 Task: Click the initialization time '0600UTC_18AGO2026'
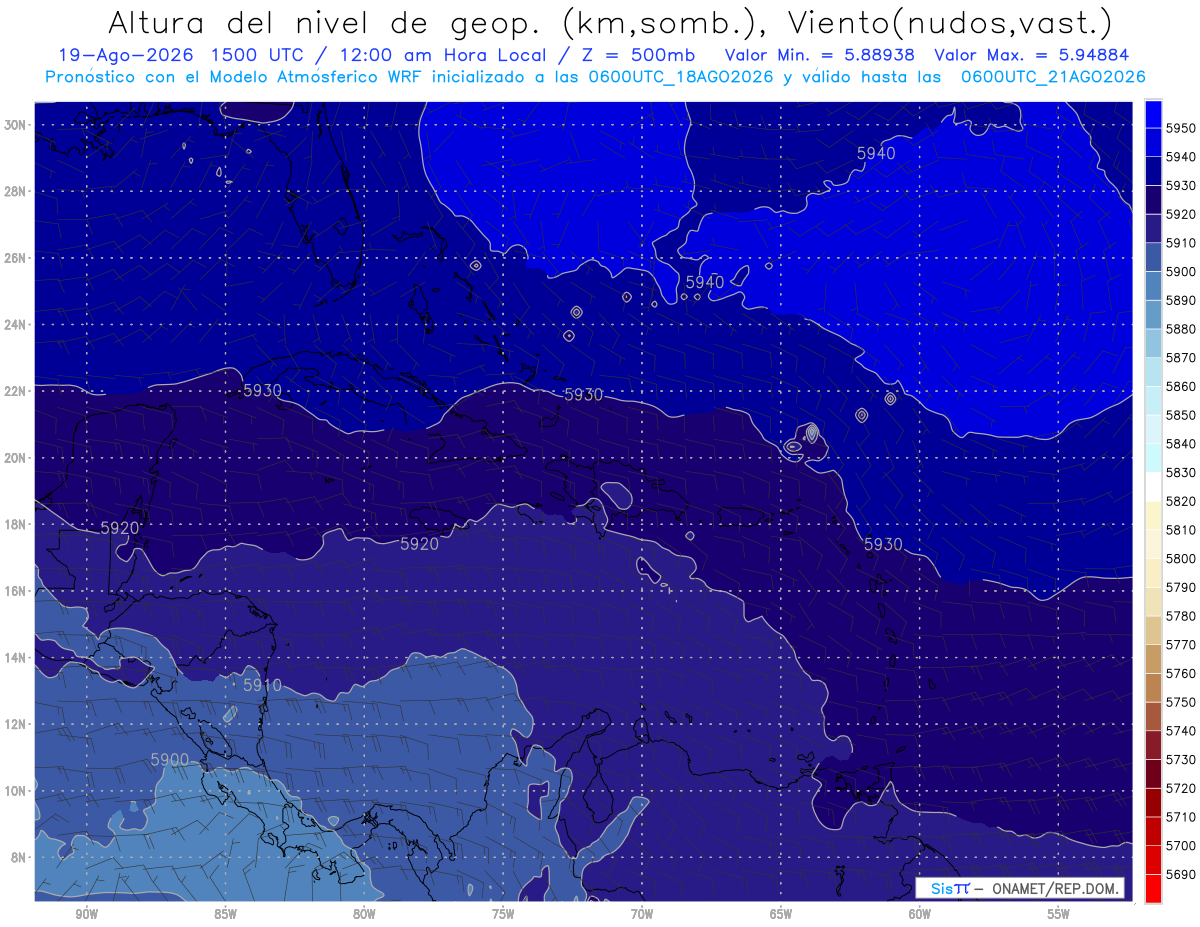point(683,77)
